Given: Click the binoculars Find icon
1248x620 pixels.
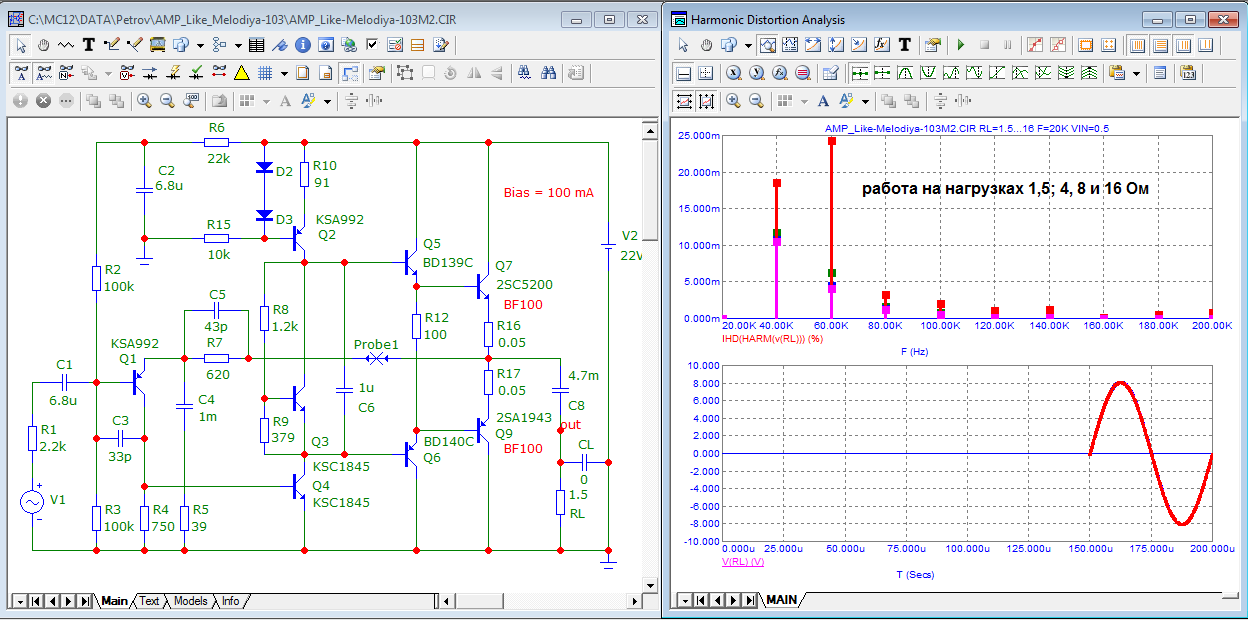Looking at the screenshot, I should click(549, 73).
